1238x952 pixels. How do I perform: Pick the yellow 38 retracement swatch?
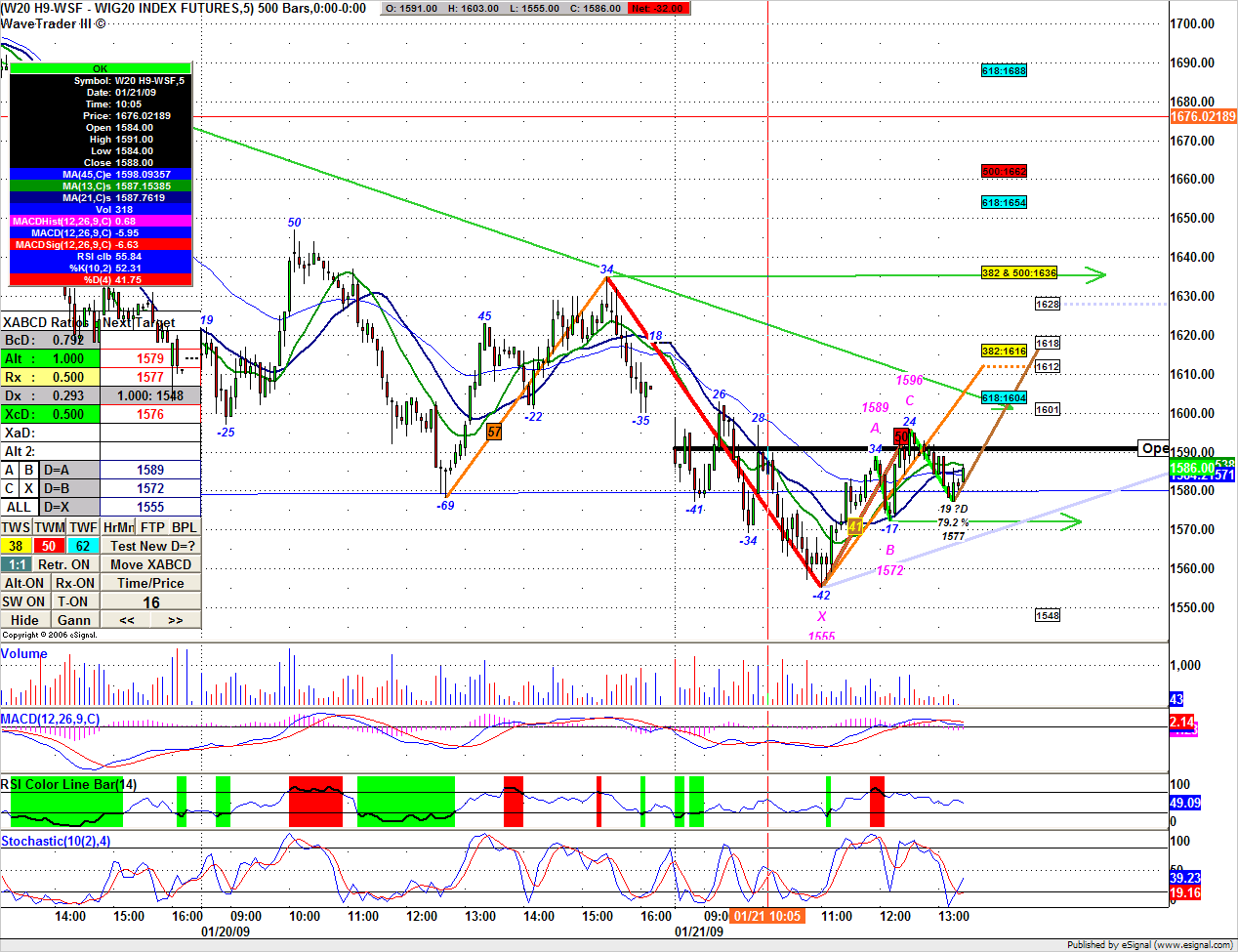(17, 546)
